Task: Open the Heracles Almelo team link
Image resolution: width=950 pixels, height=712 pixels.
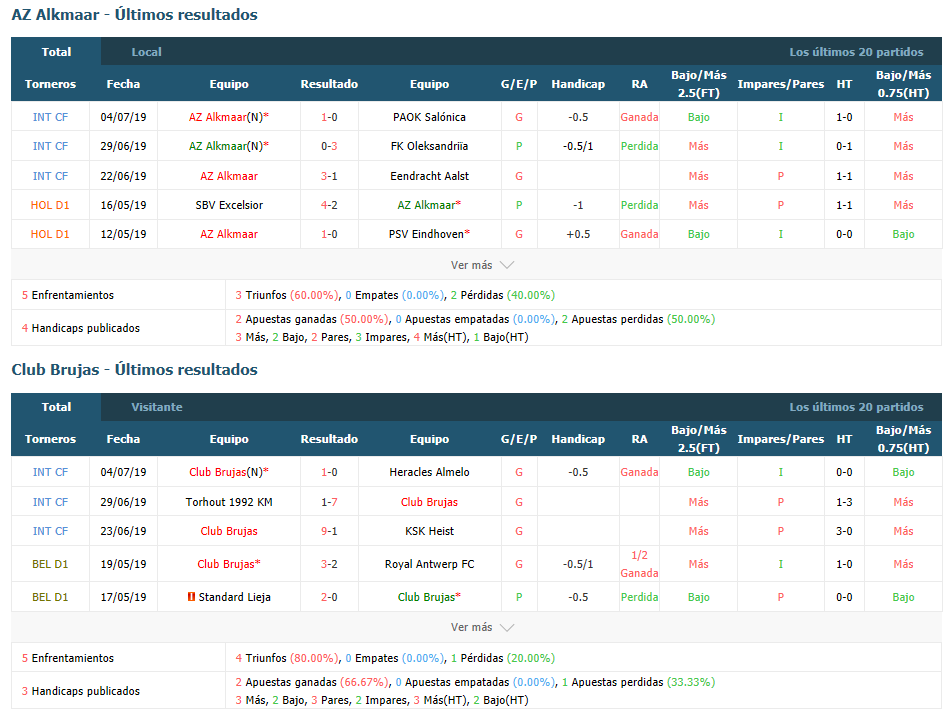Action: 430,472
